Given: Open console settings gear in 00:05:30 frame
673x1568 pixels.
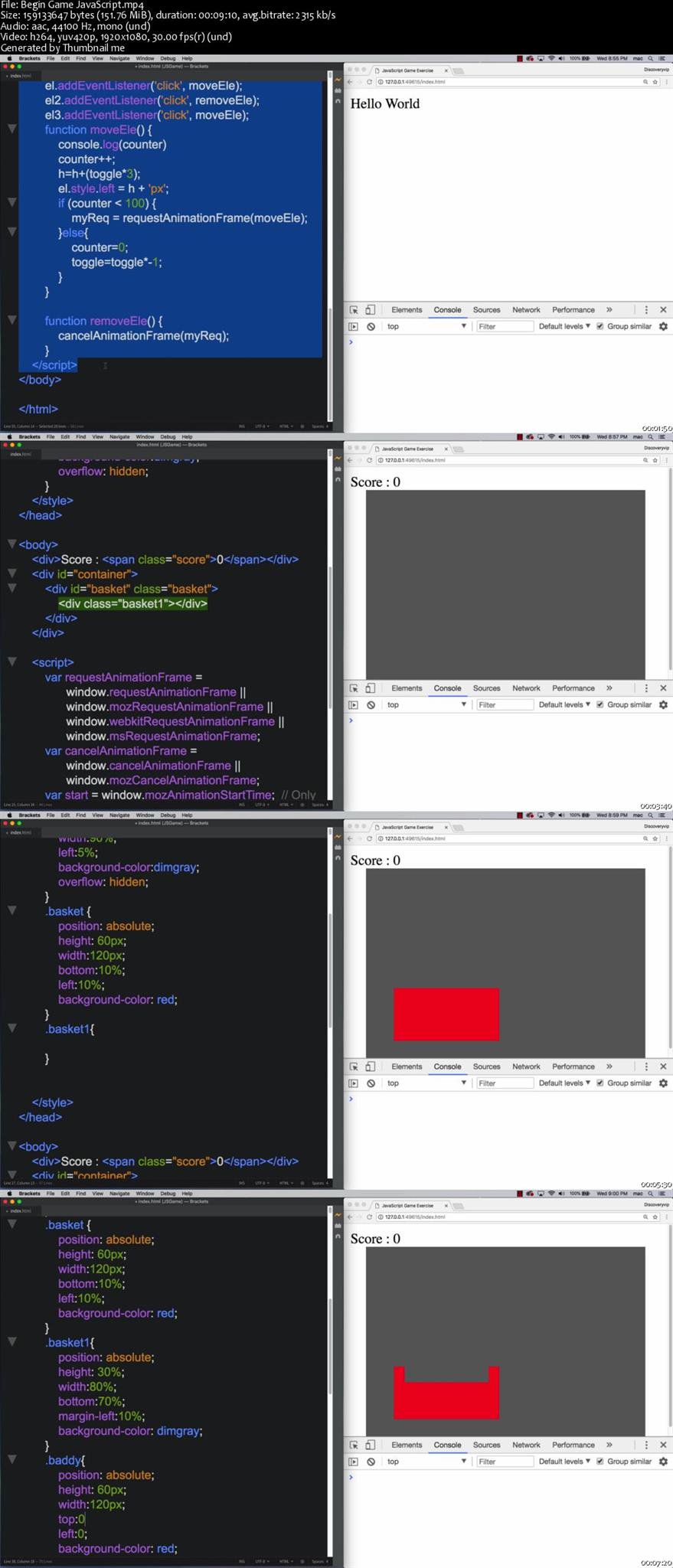Looking at the screenshot, I should 664,1083.
